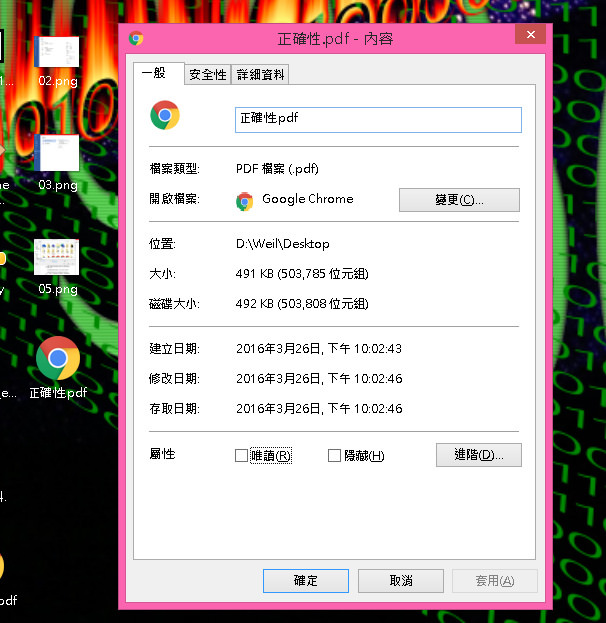This screenshot has height=623, width=606.
Task: Click the filename field containing 正確性.pdf
Action: [378, 120]
